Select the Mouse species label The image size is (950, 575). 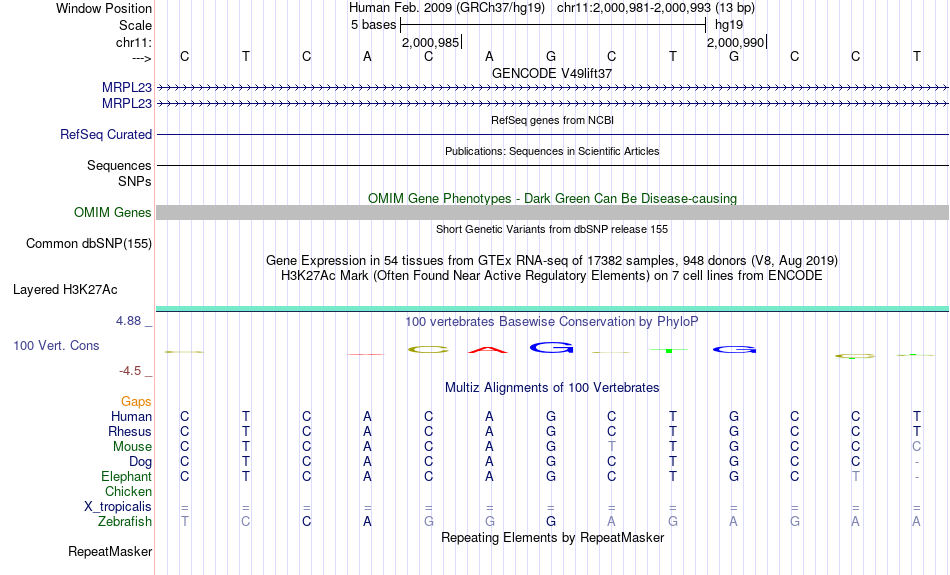pyautogui.click(x=132, y=447)
